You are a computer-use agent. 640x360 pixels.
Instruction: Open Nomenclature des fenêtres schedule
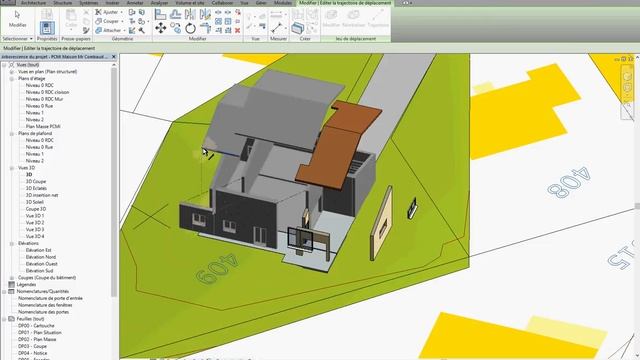[45, 305]
